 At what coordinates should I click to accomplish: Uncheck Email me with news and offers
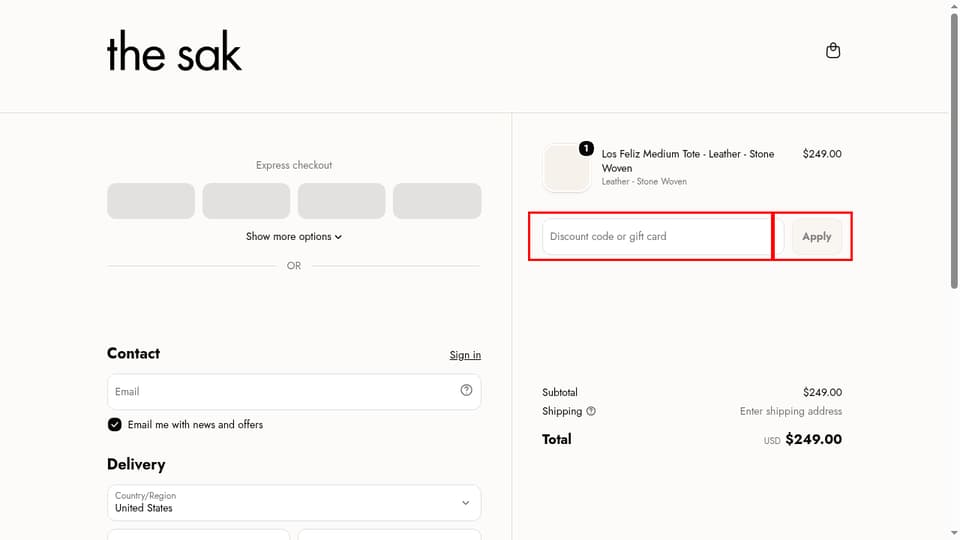pyautogui.click(x=114, y=424)
